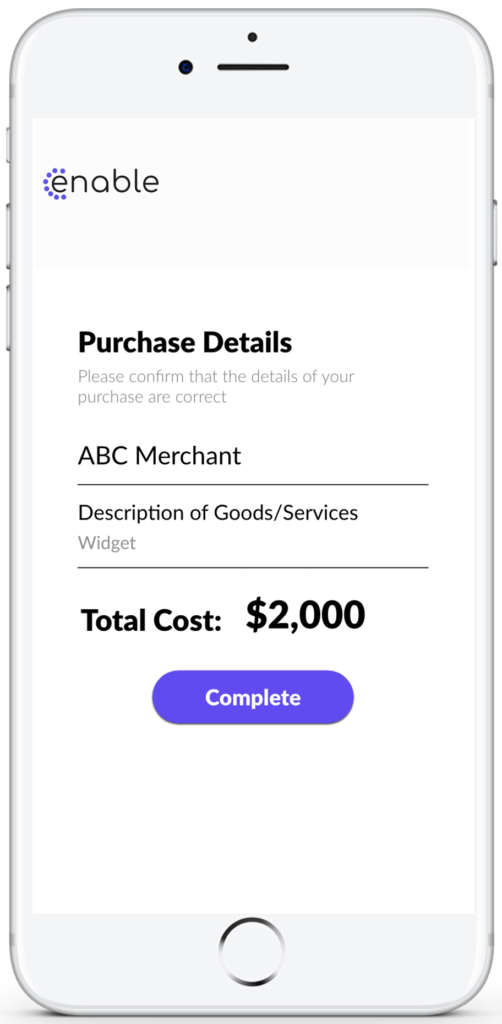Tap the front camera lens
Viewport: 502px width, 1024px height.
(x=186, y=67)
